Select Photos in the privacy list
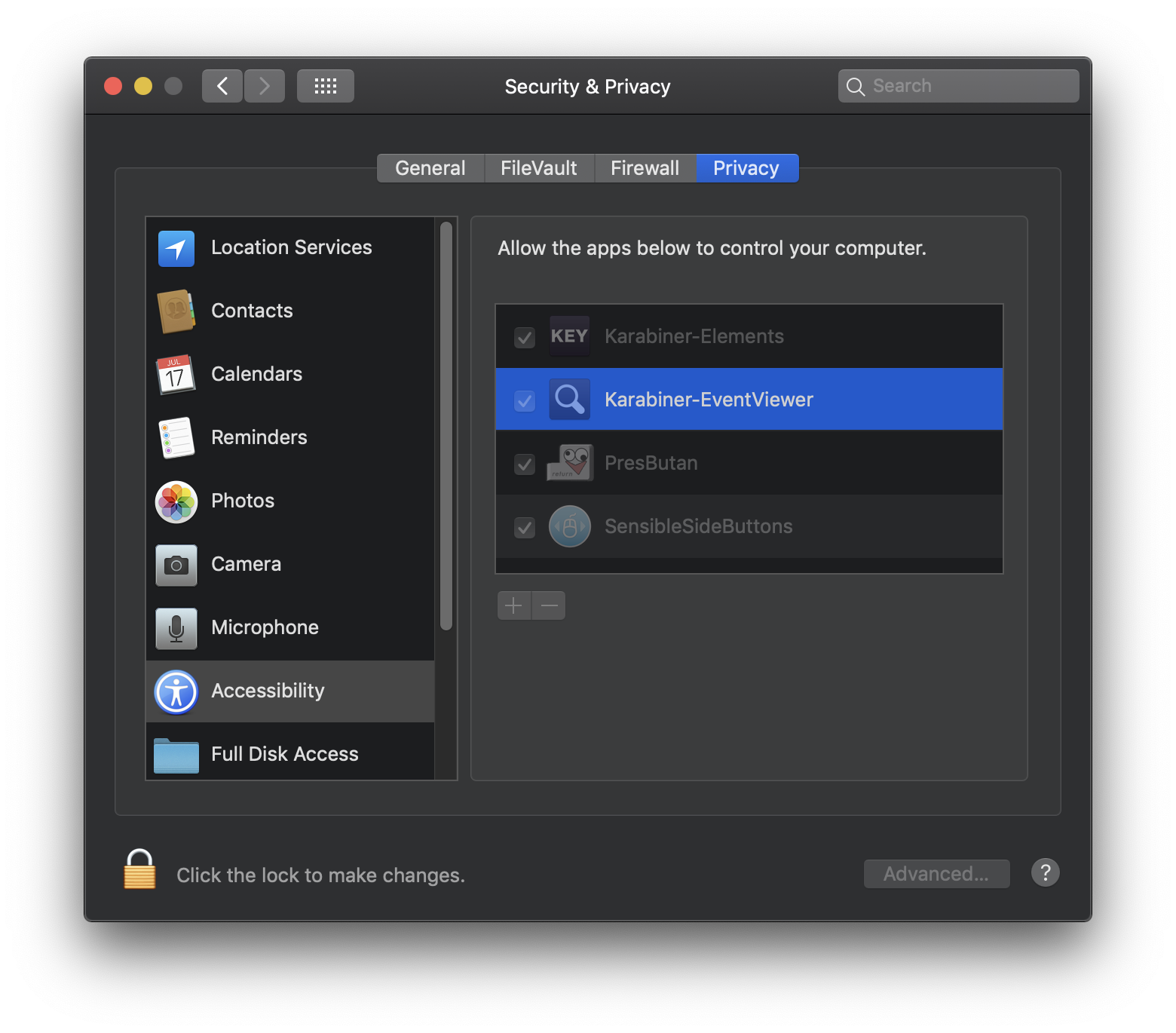The height and width of the screenshot is (1033, 1176). click(x=290, y=501)
